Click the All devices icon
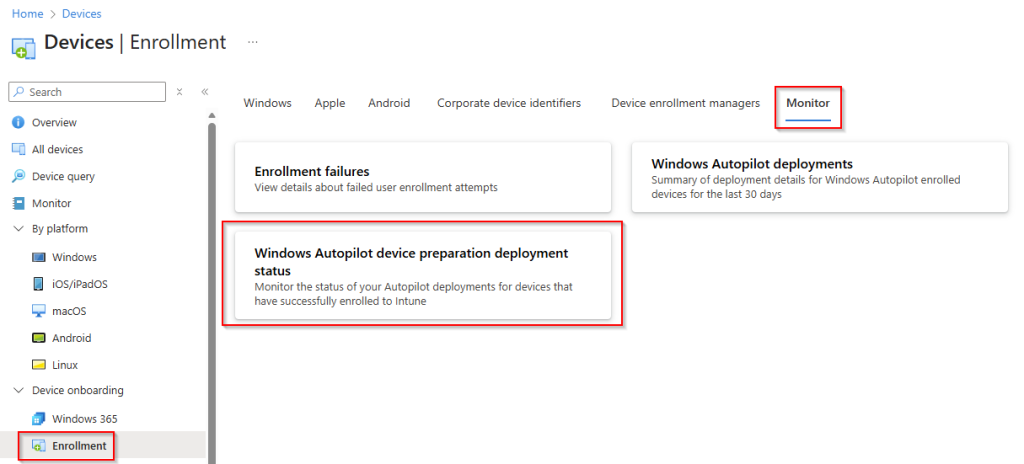This screenshot has height=464, width=1024. point(18,149)
